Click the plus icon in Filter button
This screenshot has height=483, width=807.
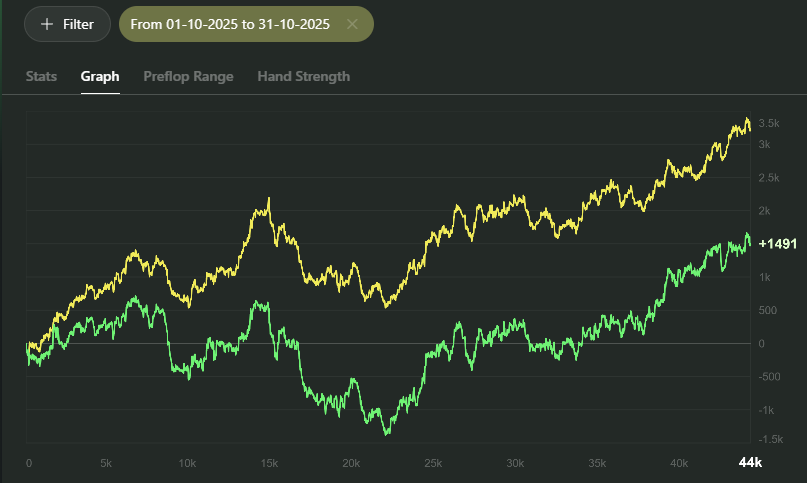point(46,24)
